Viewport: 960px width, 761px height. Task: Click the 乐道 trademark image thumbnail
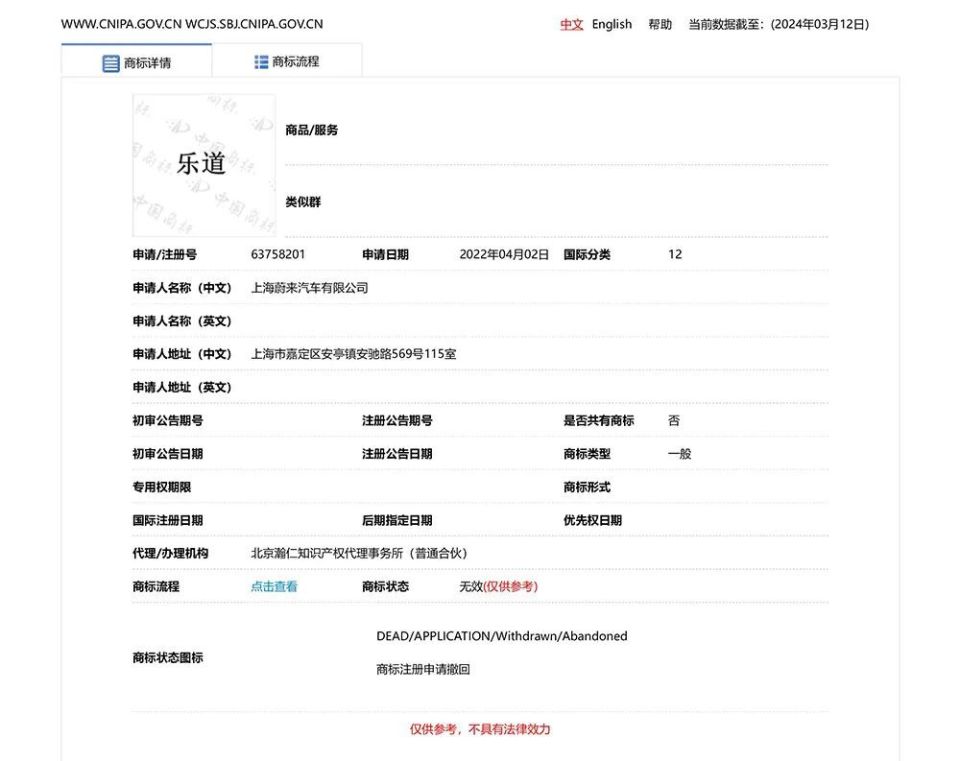(203, 164)
